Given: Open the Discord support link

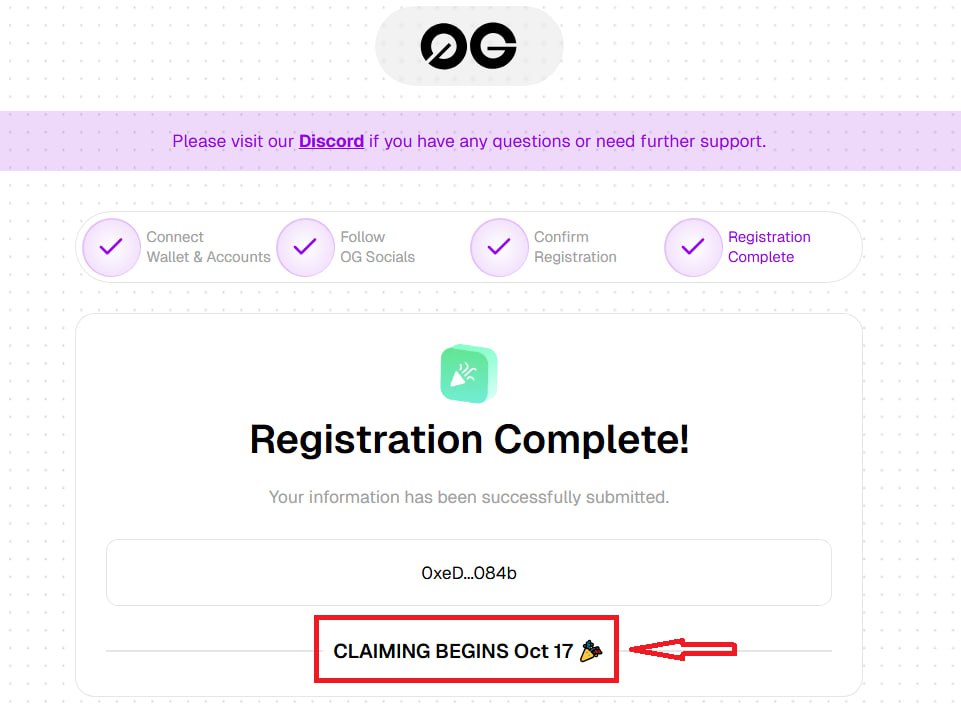Looking at the screenshot, I should [x=331, y=141].
